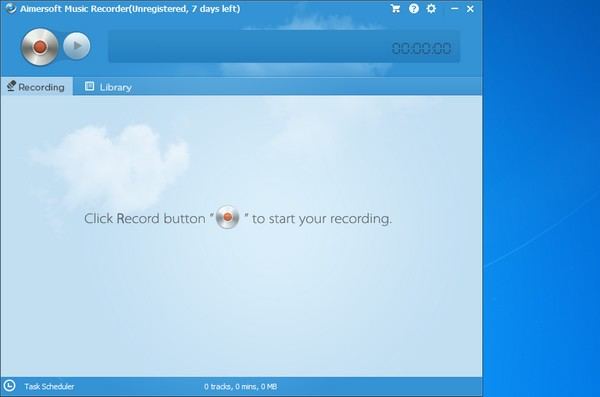Click the 00:00:00 timer display
600x397 pixels.
pyautogui.click(x=421, y=48)
